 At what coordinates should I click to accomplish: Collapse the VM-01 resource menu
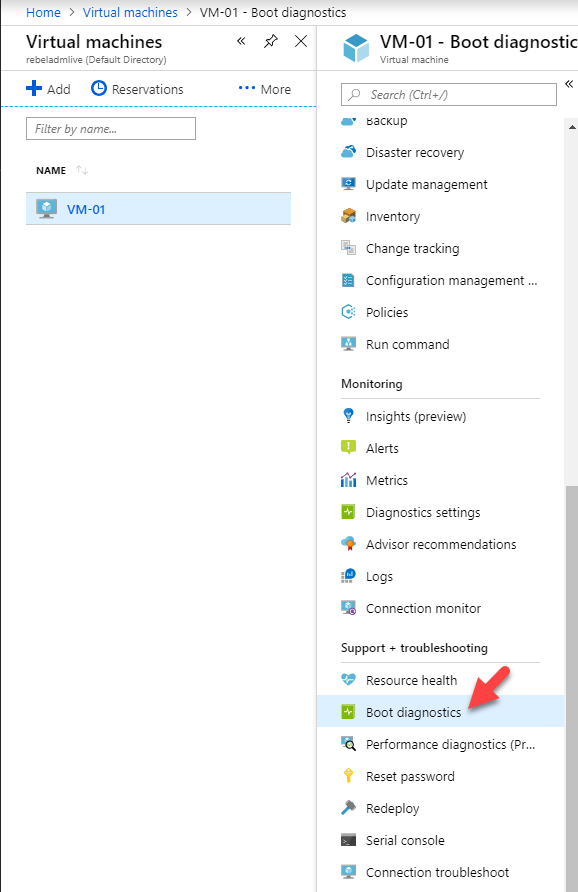point(569,84)
